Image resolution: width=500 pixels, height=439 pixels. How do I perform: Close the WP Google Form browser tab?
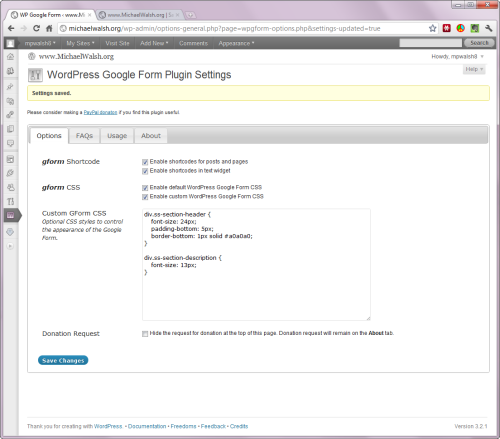89,15
